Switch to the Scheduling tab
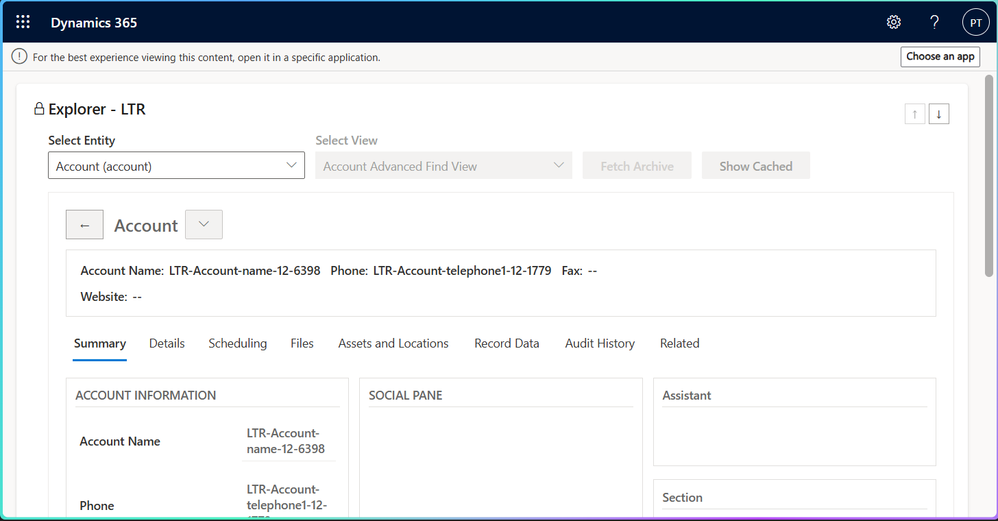The image size is (998, 521). pyautogui.click(x=237, y=344)
